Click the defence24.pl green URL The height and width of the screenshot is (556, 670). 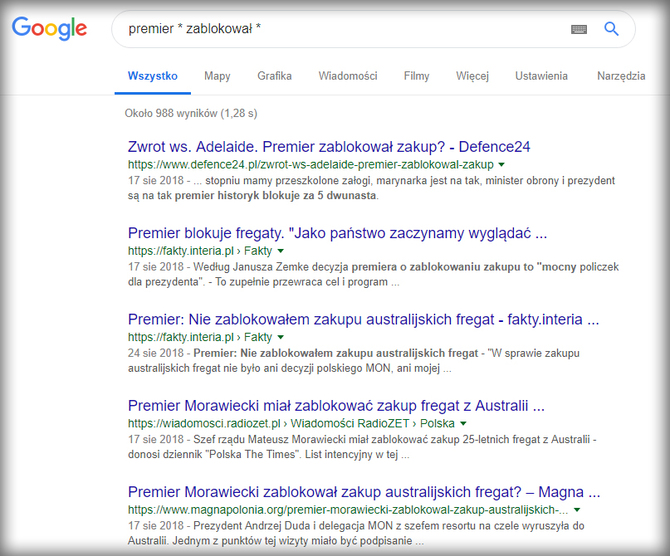pos(311,165)
